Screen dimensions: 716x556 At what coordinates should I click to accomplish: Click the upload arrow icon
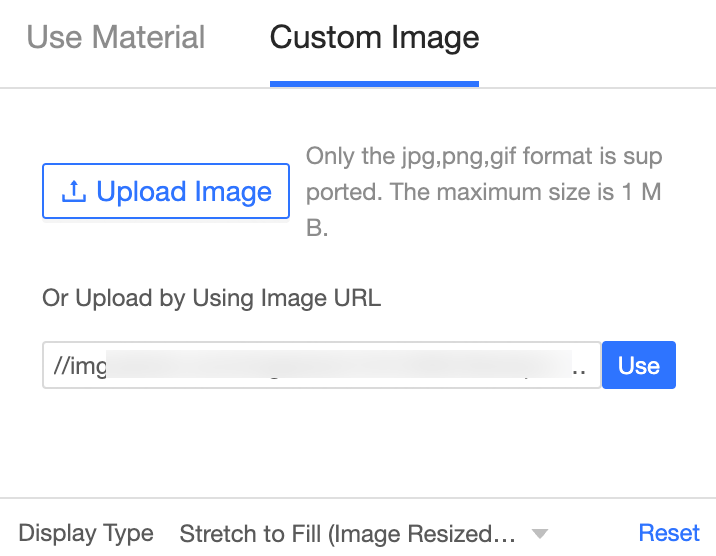(x=74, y=192)
